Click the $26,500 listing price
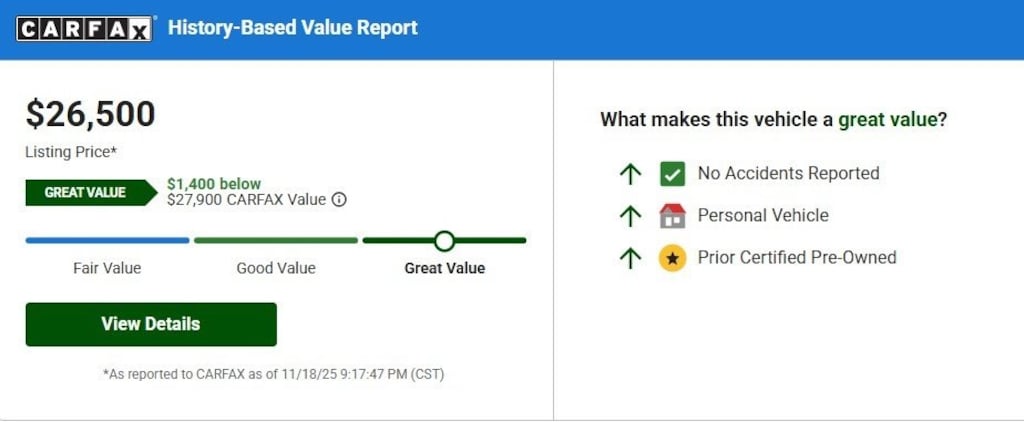The image size is (1024, 422). tap(91, 114)
